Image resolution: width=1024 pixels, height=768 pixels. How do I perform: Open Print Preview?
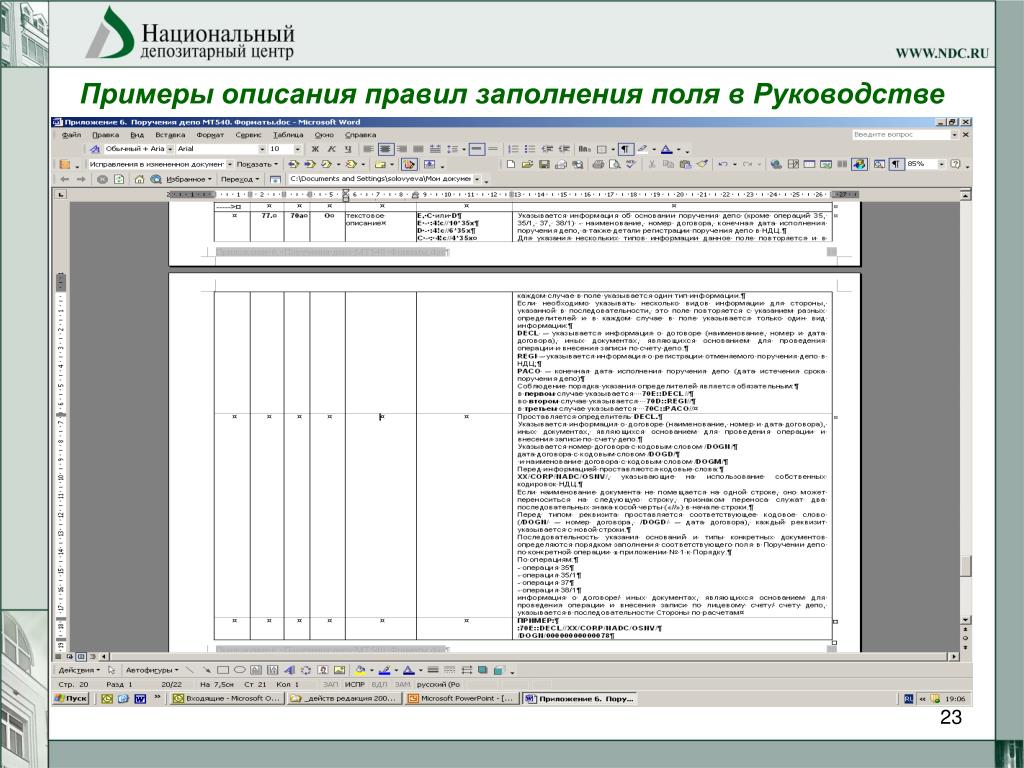click(x=615, y=164)
